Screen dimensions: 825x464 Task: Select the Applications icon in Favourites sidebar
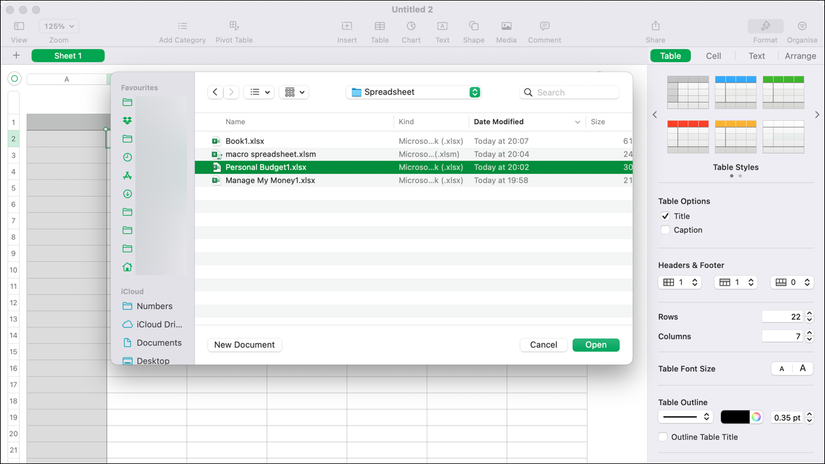[x=127, y=176]
